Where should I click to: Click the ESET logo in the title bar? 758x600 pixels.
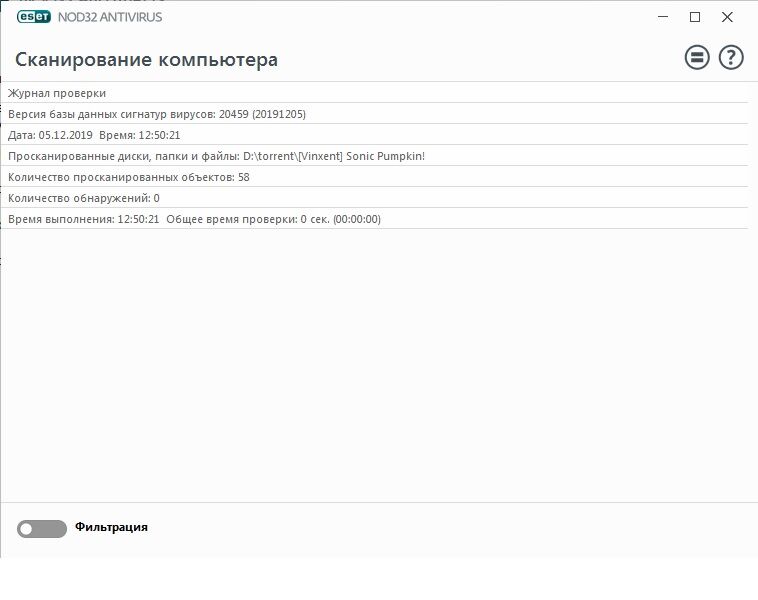click(33, 17)
